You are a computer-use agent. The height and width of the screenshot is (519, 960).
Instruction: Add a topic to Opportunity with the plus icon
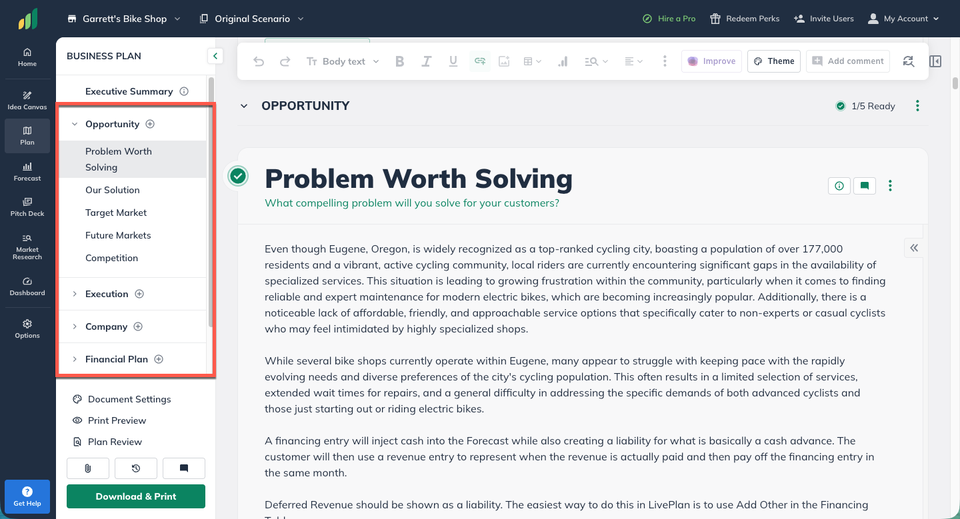(150, 124)
